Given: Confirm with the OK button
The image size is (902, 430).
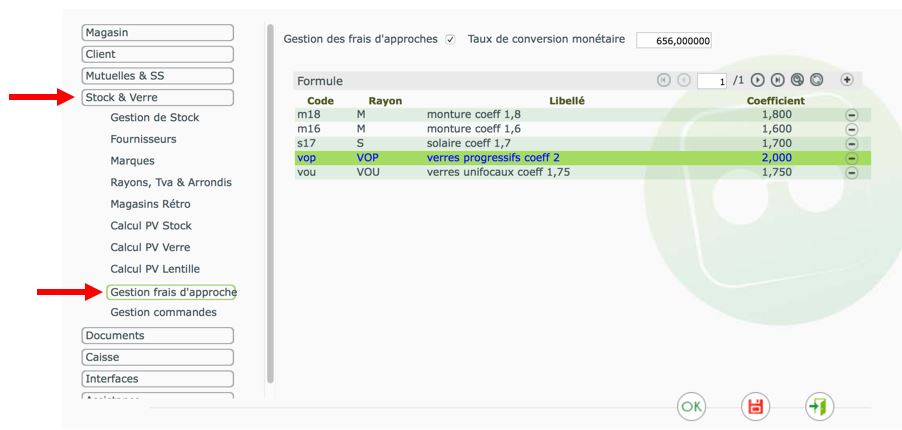Looking at the screenshot, I should point(691,406).
